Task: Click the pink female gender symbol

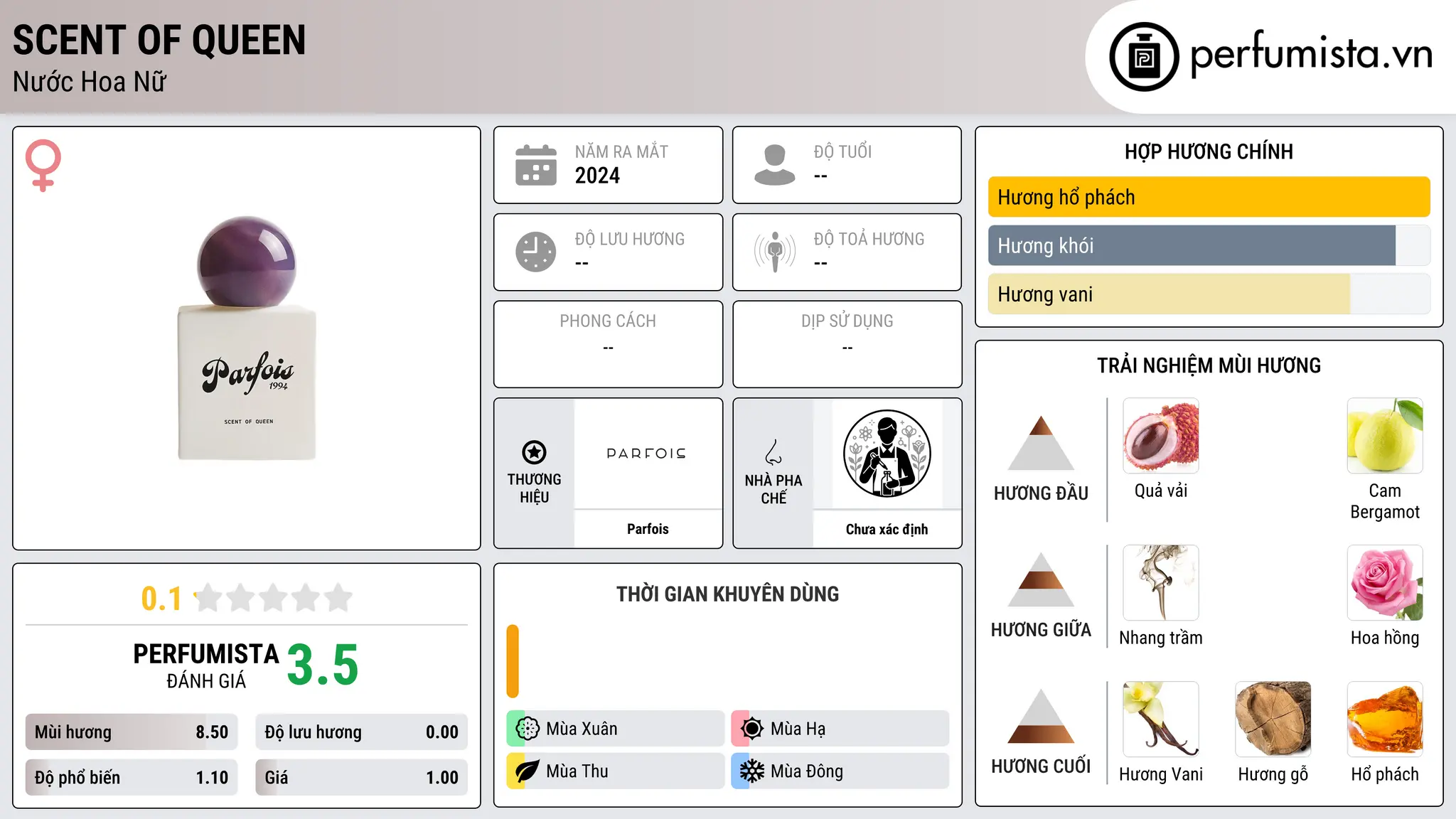Action: pos(43,166)
